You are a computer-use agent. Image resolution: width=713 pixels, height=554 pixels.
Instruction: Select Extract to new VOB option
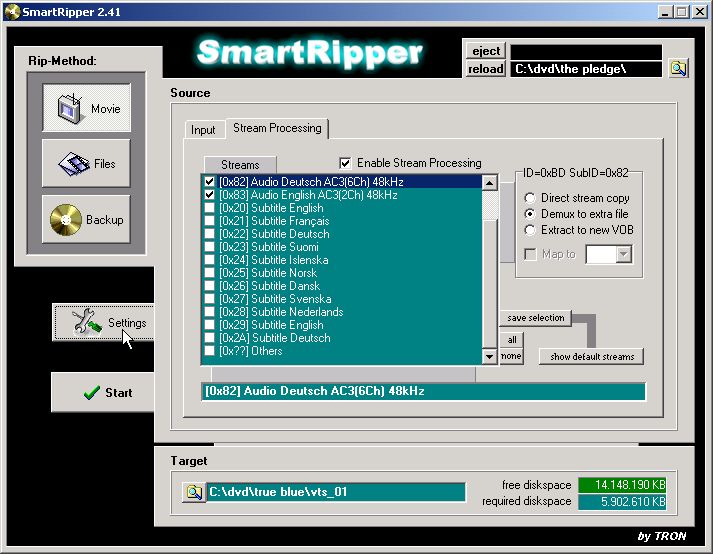(530, 230)
